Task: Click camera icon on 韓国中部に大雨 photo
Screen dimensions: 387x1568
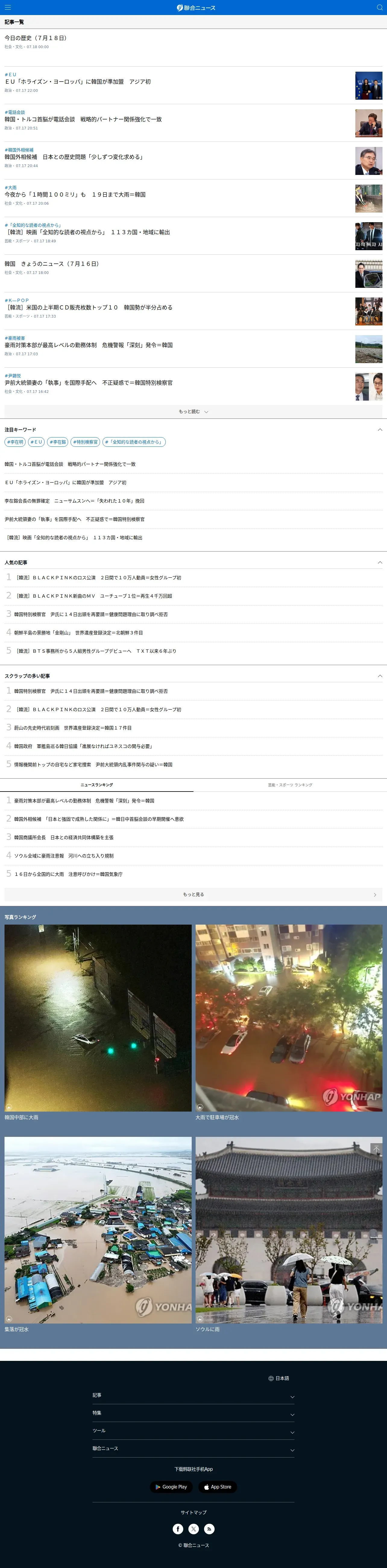Action: pyautogui.click(x=8, y=1107)
